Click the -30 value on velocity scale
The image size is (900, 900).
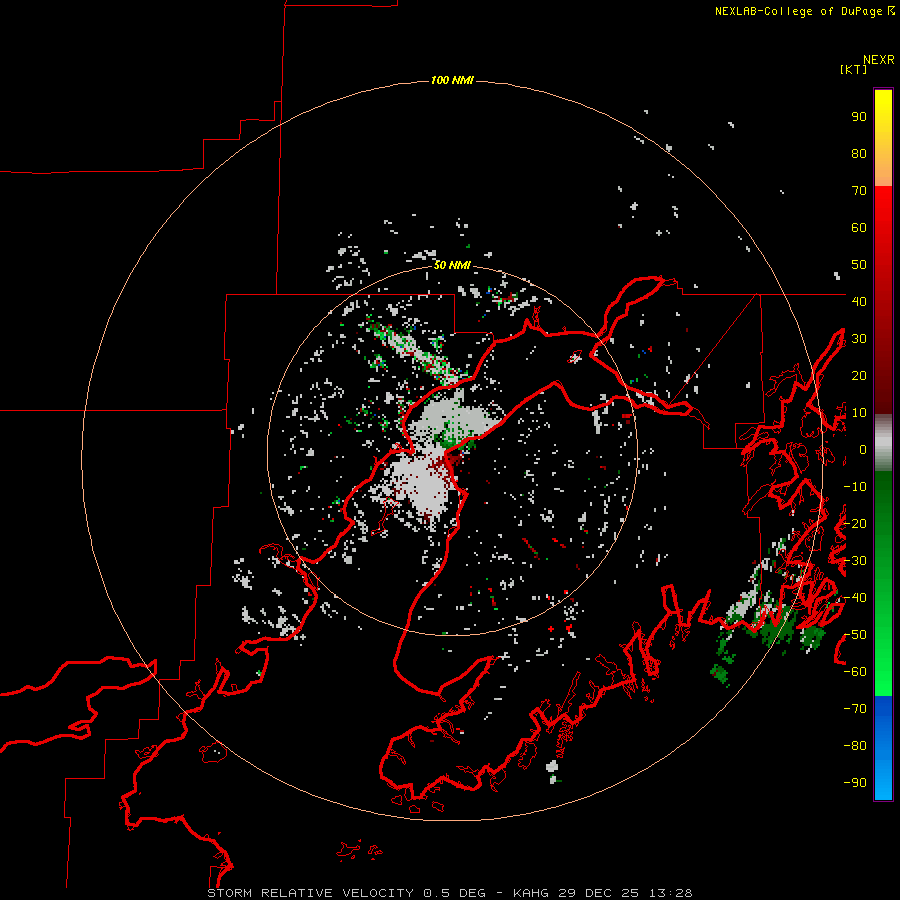pyautogui.click(x=855, y=561)
